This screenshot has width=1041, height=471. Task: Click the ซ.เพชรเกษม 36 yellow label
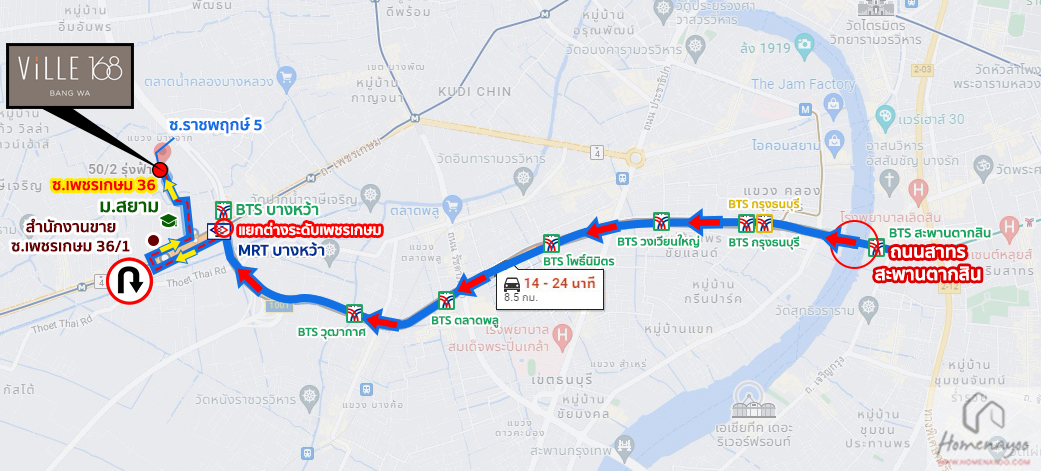tap(105, 185)
